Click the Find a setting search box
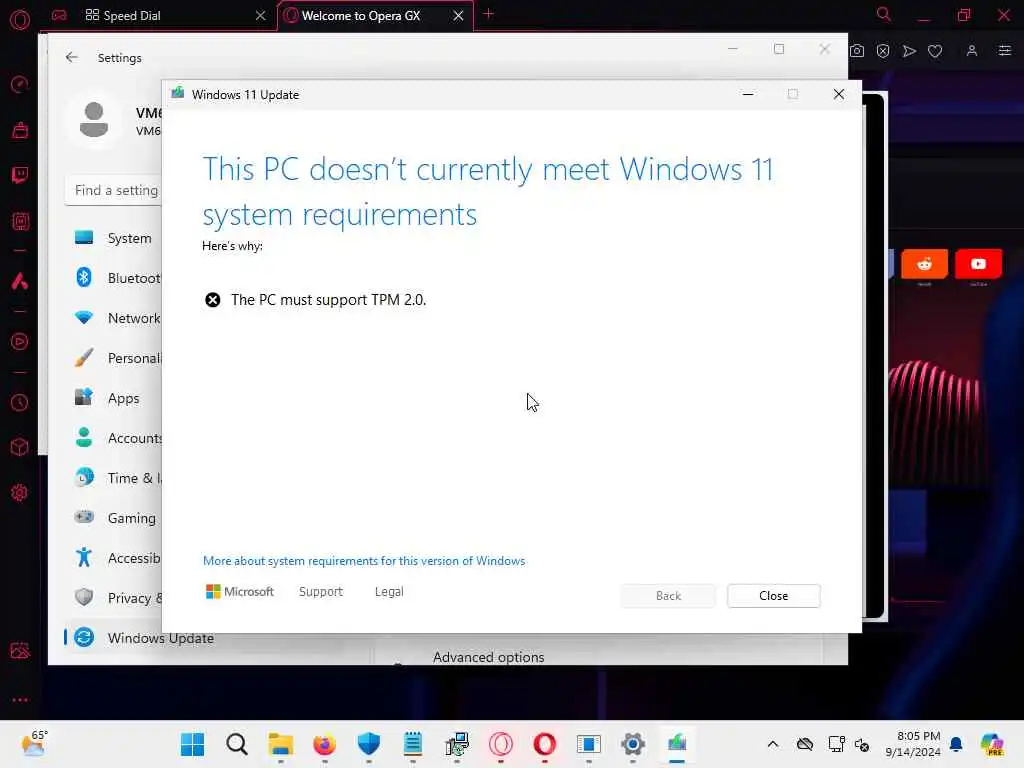 pos(114,190)
